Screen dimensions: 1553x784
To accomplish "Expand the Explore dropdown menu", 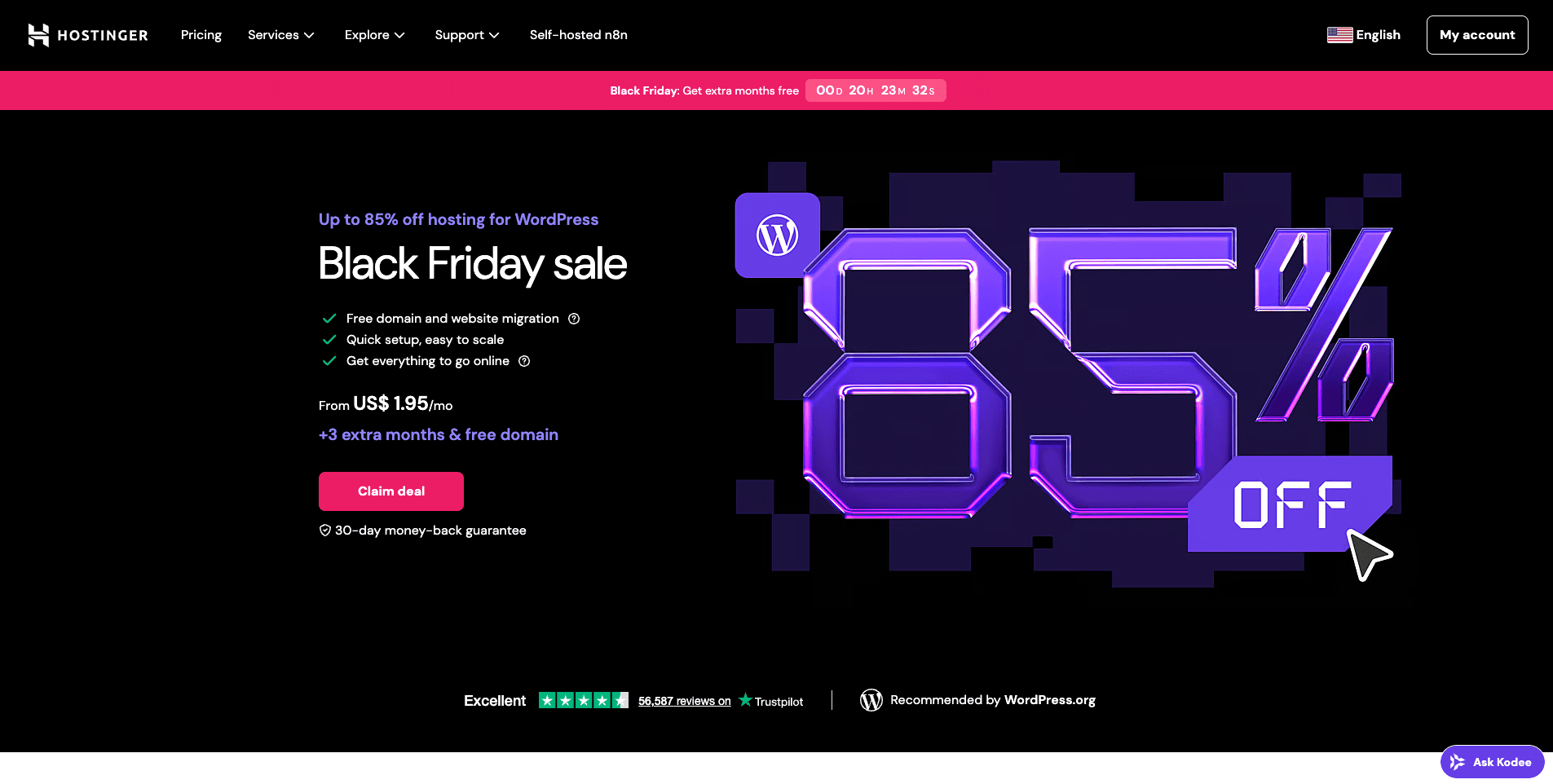I will (374, 35).
